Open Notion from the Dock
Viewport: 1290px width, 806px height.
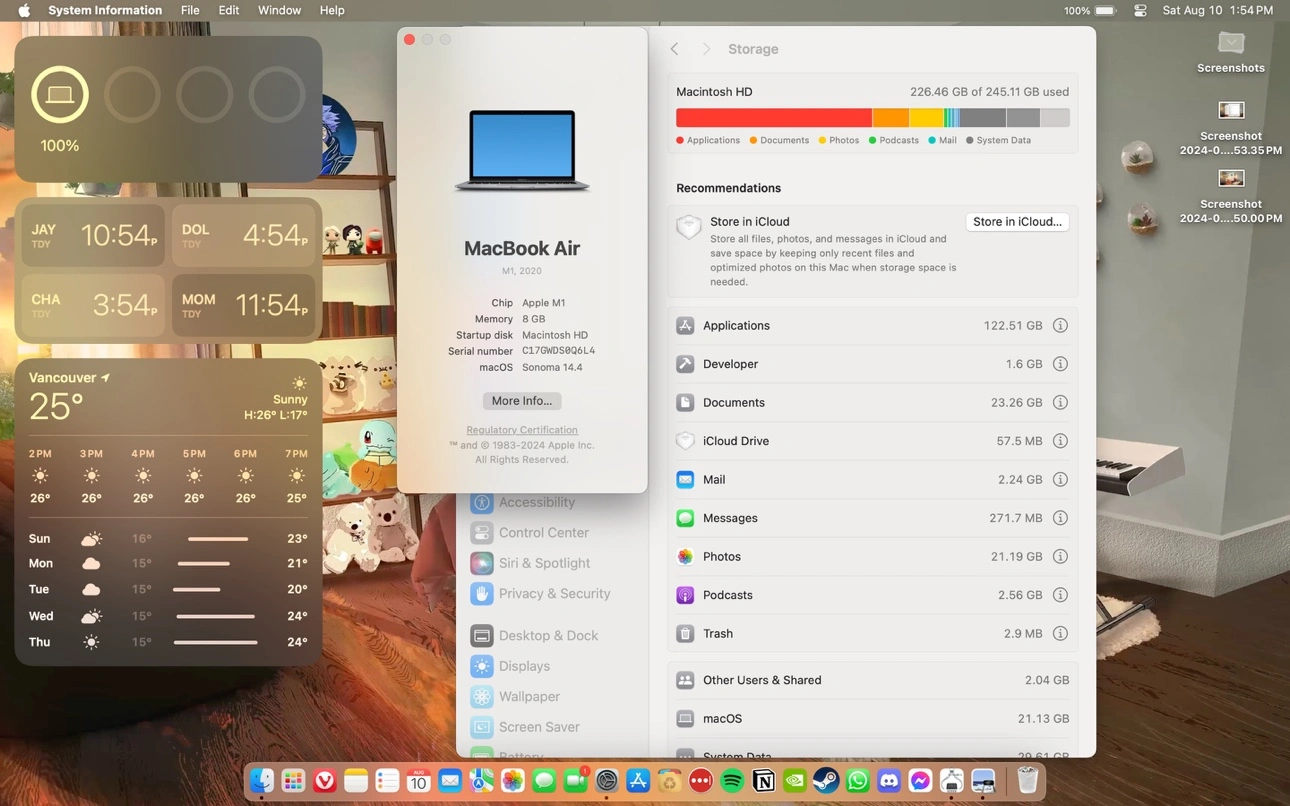click(764, 780)
